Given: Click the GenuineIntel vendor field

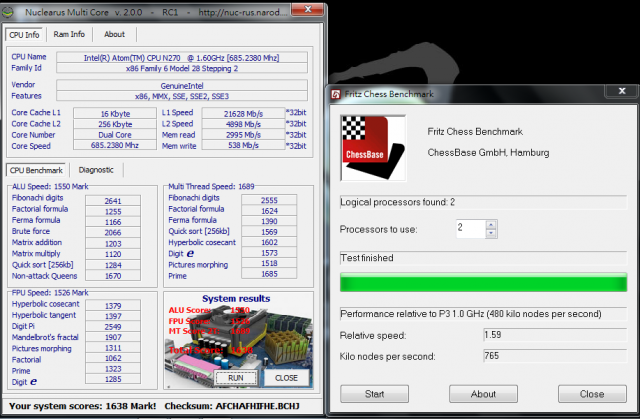Looking at the screenshot, I should tap(182, 86).
